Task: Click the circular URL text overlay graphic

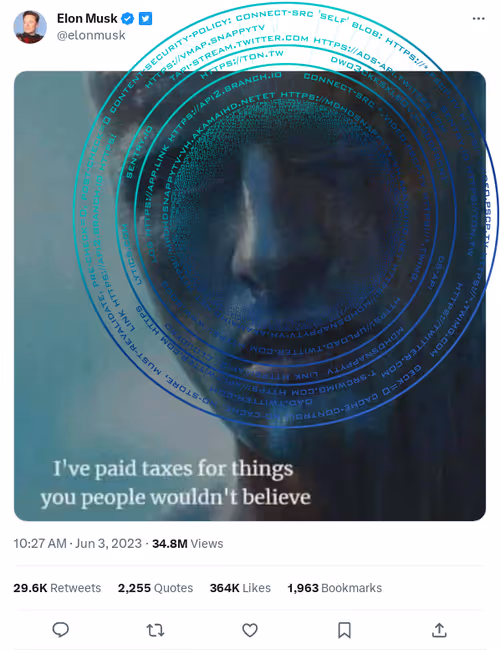Action: [x=286, y=214]
